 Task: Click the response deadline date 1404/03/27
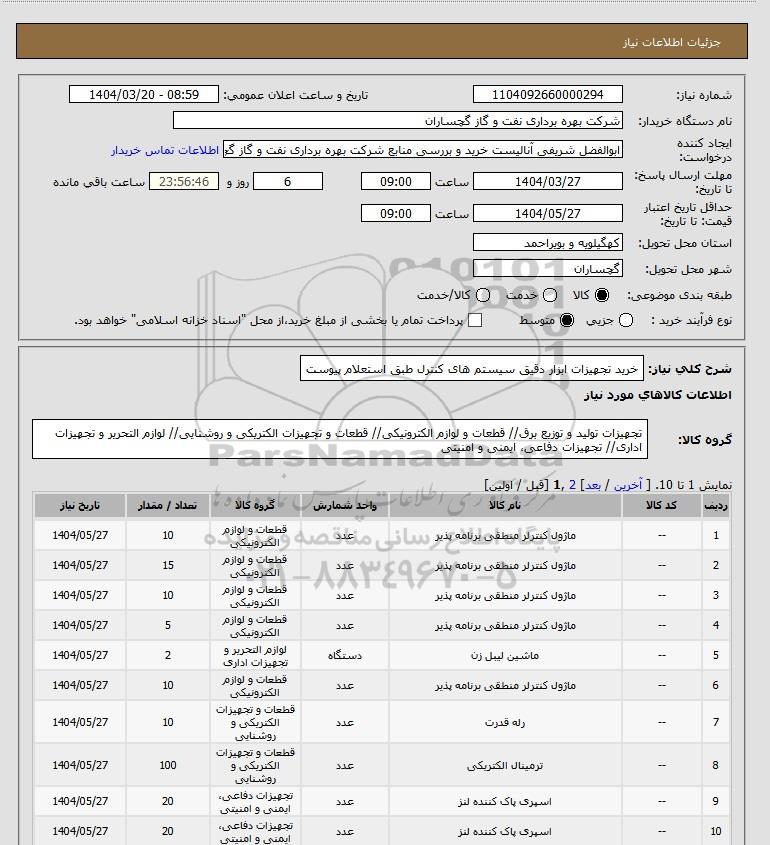pos(547,182)
